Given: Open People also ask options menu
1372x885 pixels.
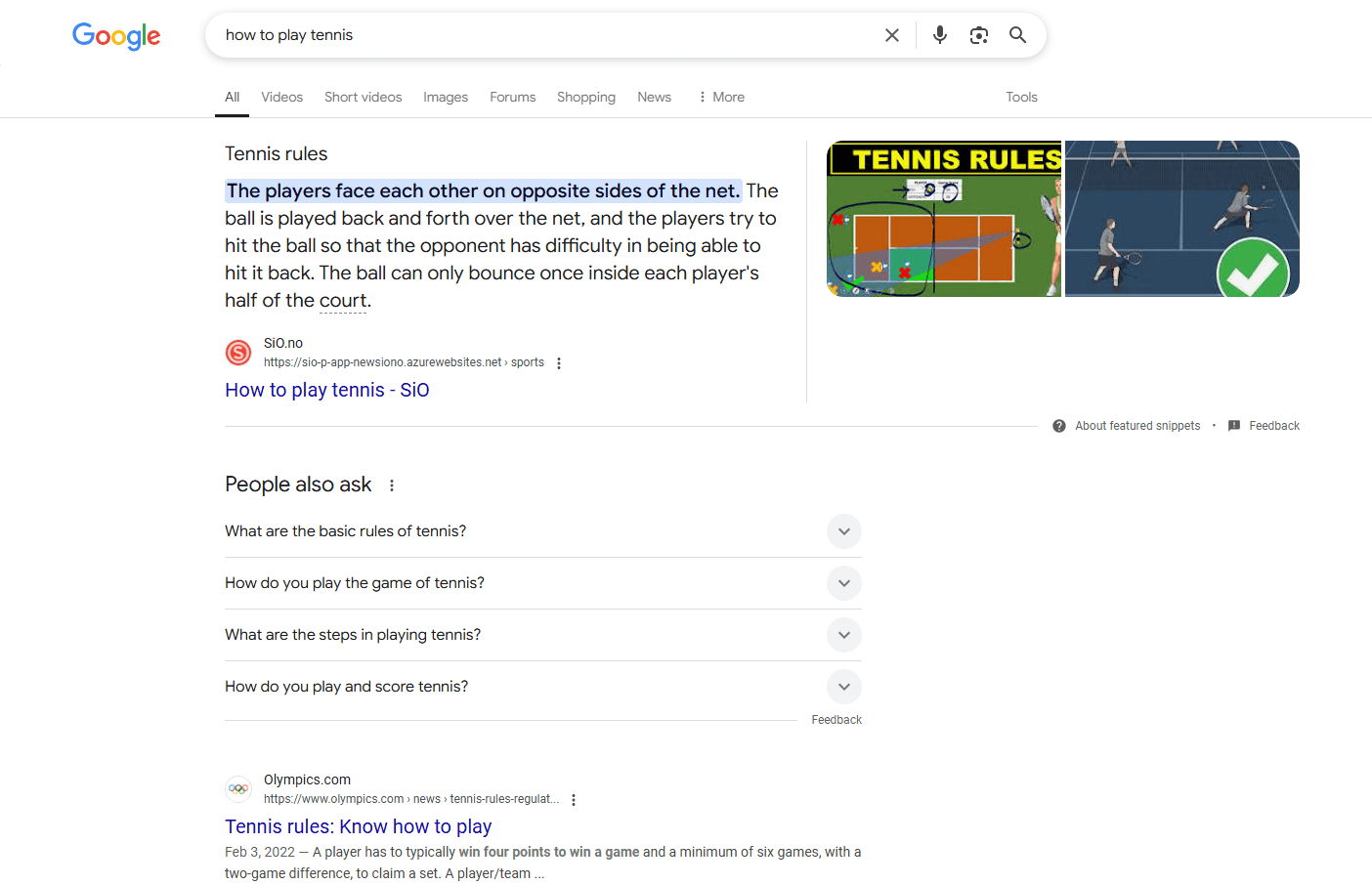Looking at the screenshot, I should coord(392,485).
